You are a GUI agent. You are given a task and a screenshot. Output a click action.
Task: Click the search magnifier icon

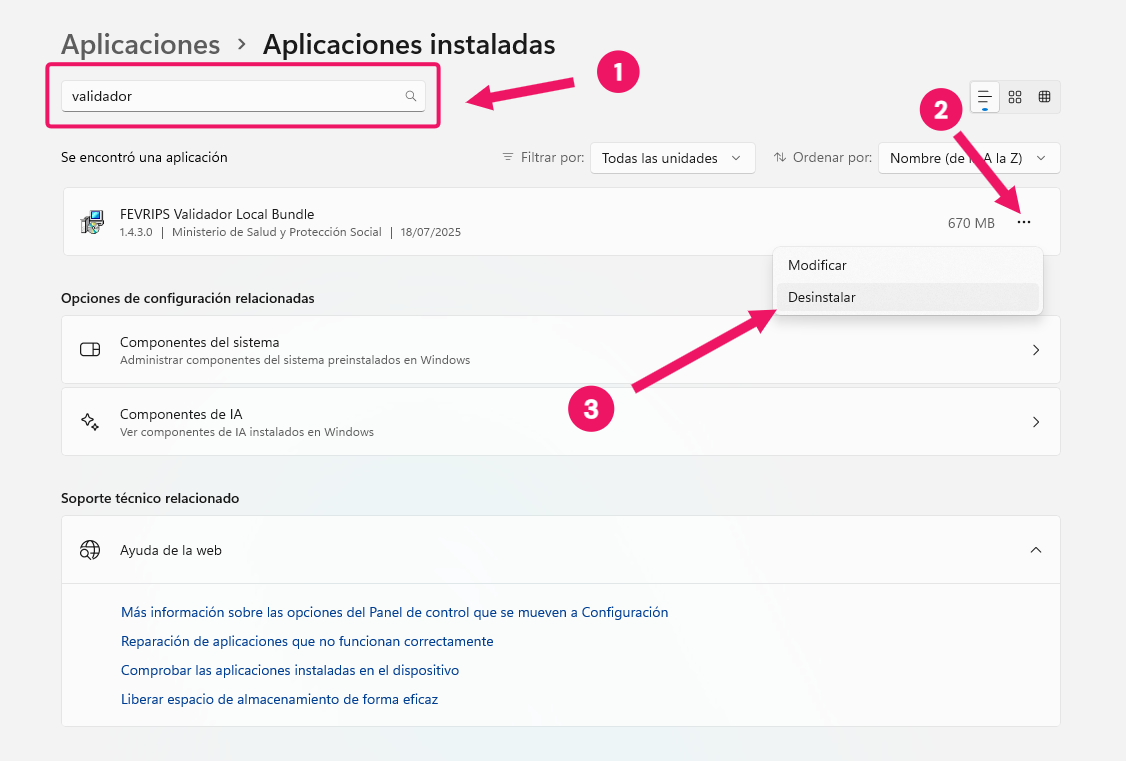[x=410, y=96]
